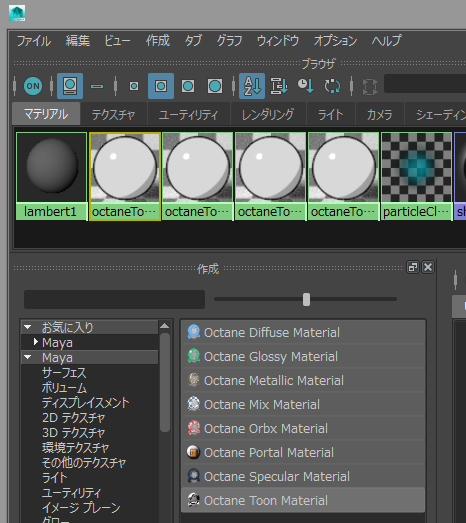Select the その他のテクスチャ category
Image resolution: width=466 pixels, height=523 pixels.
click(x=84, y=463)
